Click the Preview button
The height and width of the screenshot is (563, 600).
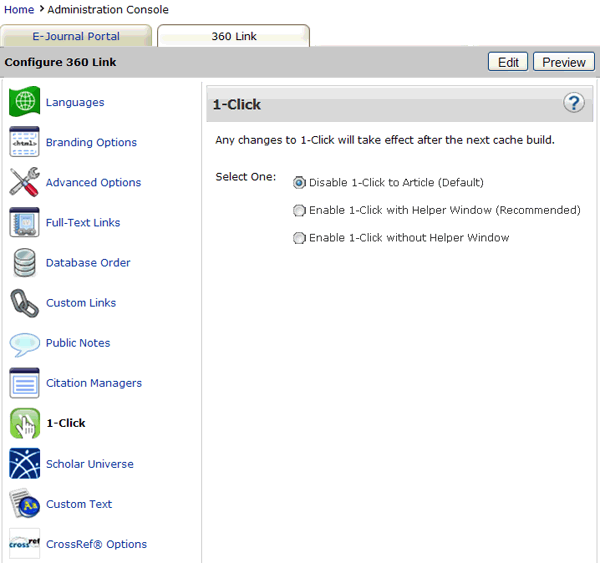(564, 62)
